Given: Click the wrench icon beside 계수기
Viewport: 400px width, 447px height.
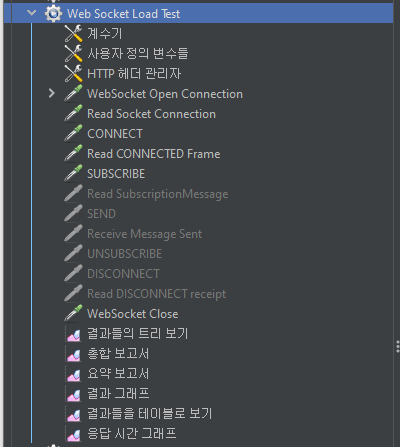Looking at the screenshot, I should click(73, 33).
